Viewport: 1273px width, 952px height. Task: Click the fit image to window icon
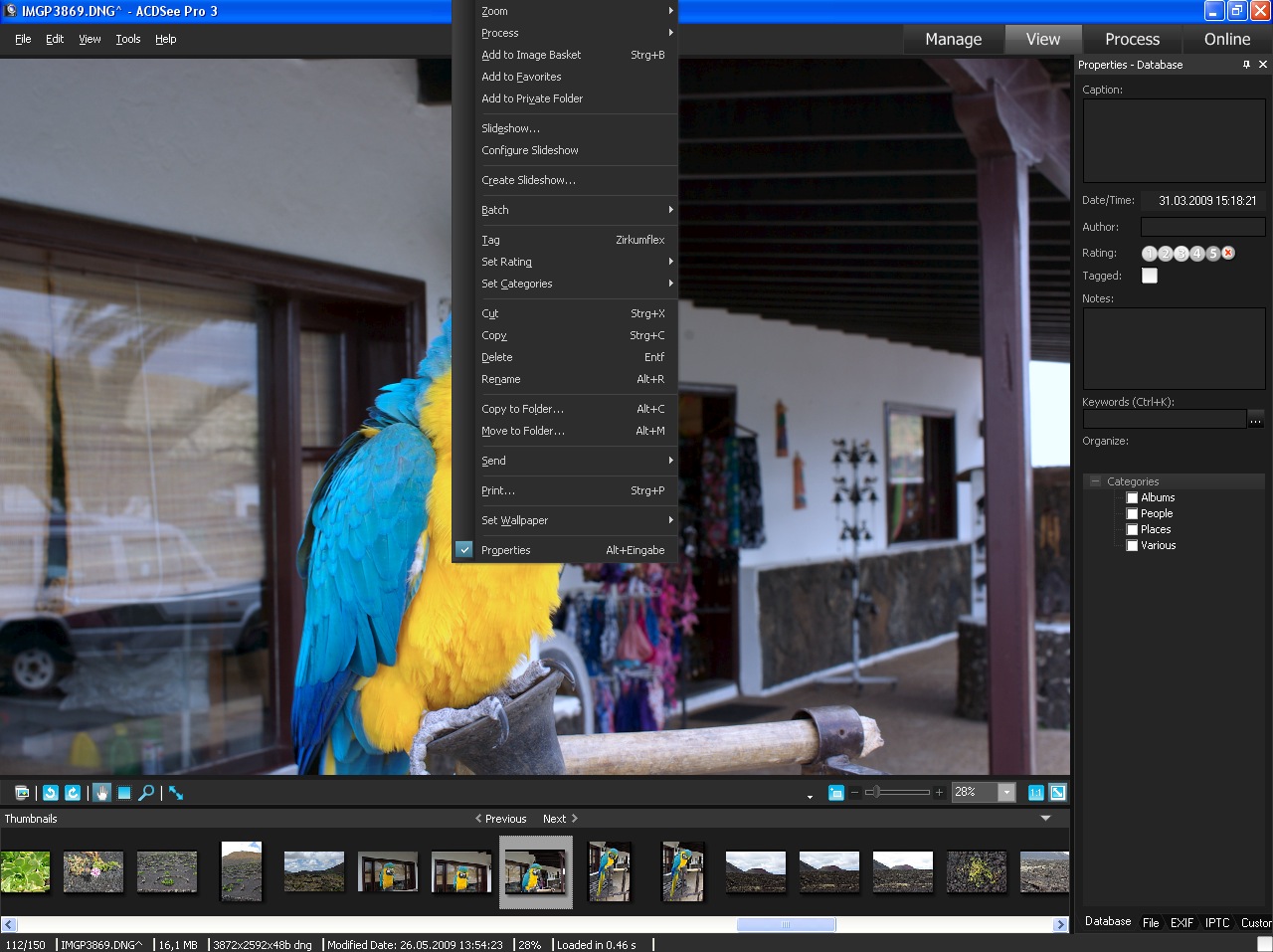[1057, 793]
